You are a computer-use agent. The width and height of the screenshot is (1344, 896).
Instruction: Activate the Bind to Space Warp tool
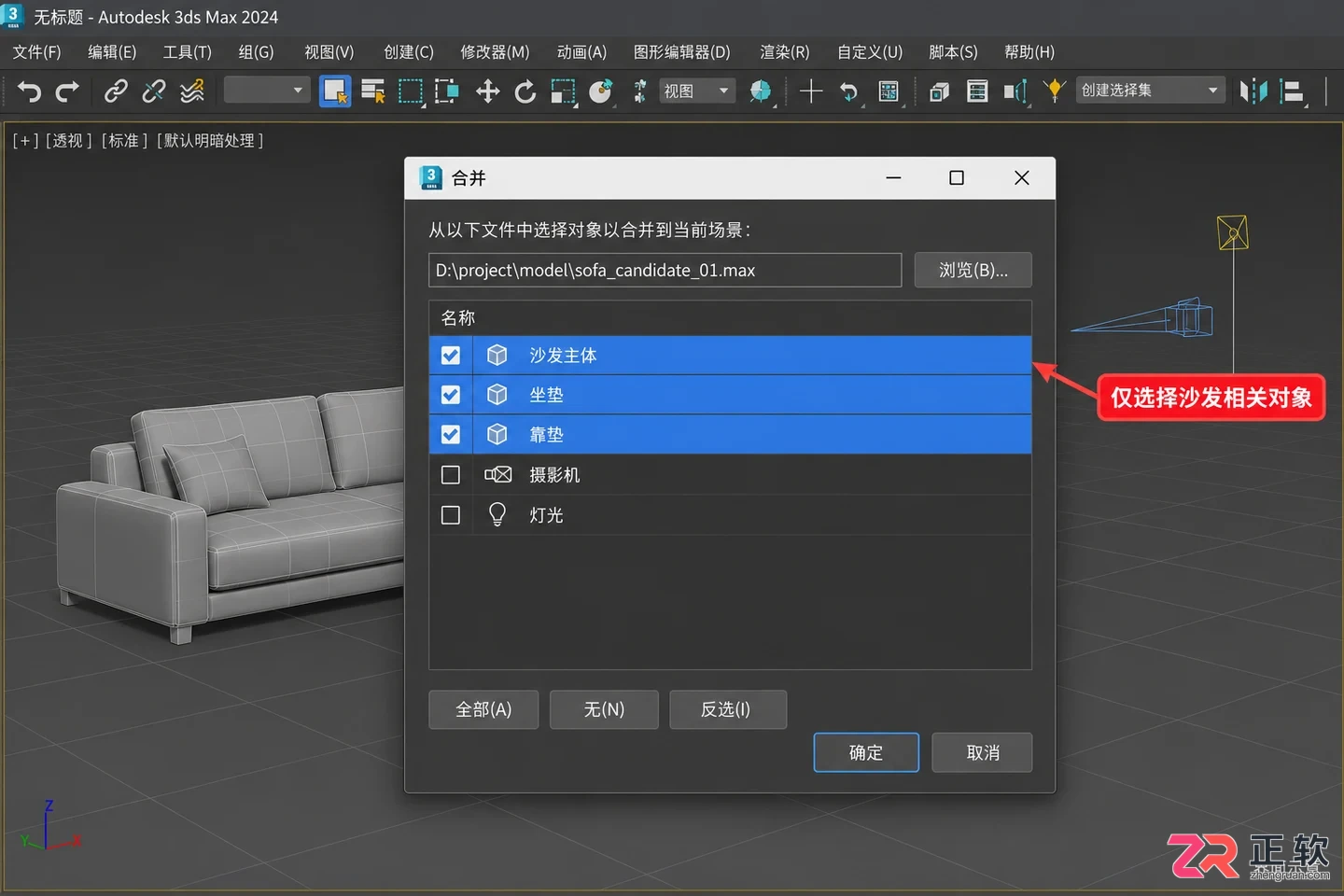[x=192, y=91]
